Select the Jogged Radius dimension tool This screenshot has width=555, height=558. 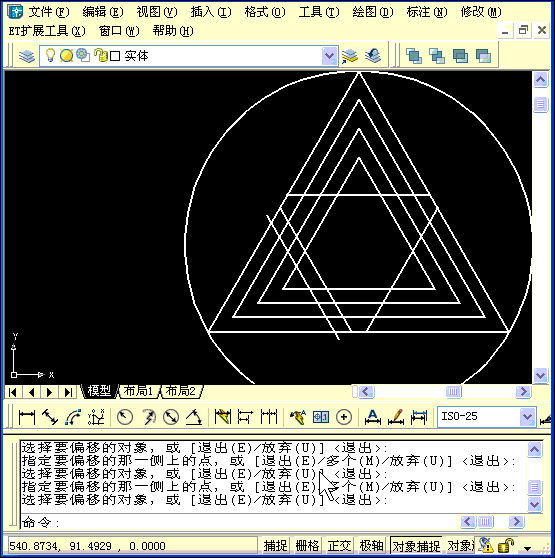point(148,417)
